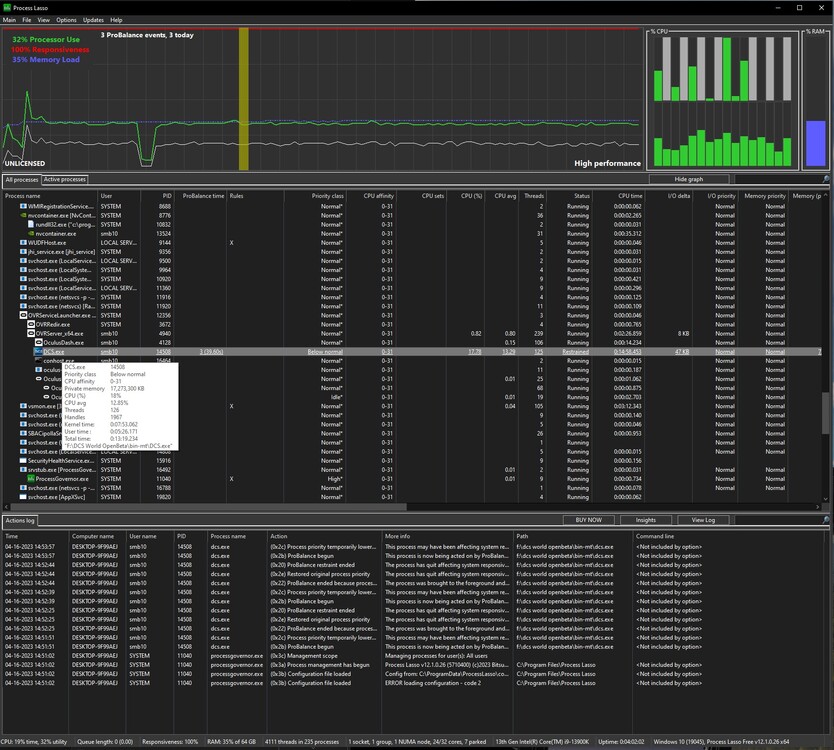
Task: Click the SecurityHealthService.exe process icon
Action: click(23, 460)
